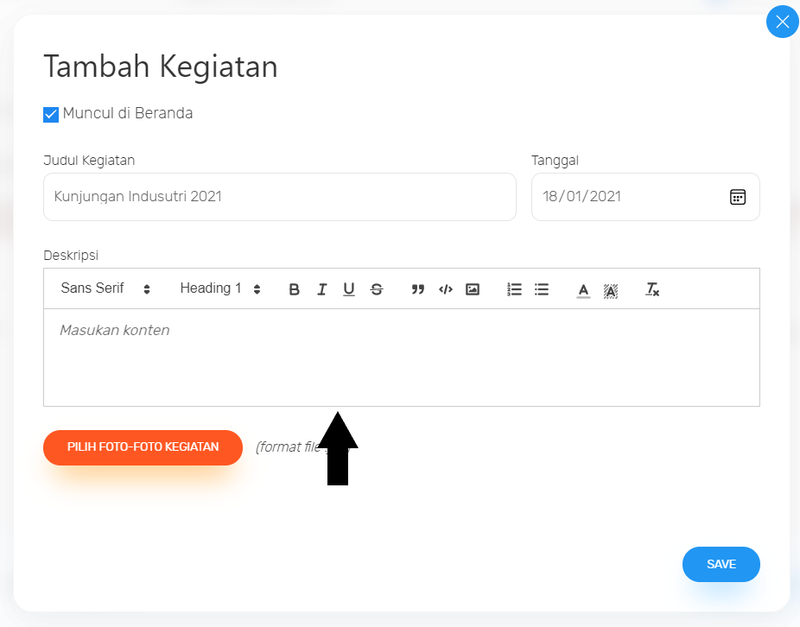Focus the Judul Kegiatan input field

click(280, 197)
